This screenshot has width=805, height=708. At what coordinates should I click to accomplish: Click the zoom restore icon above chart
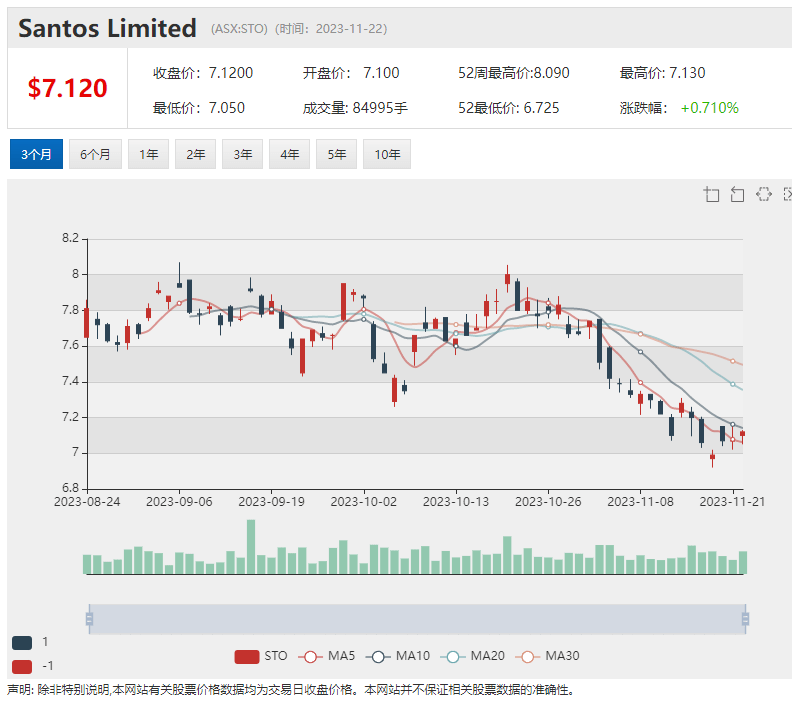738,194
